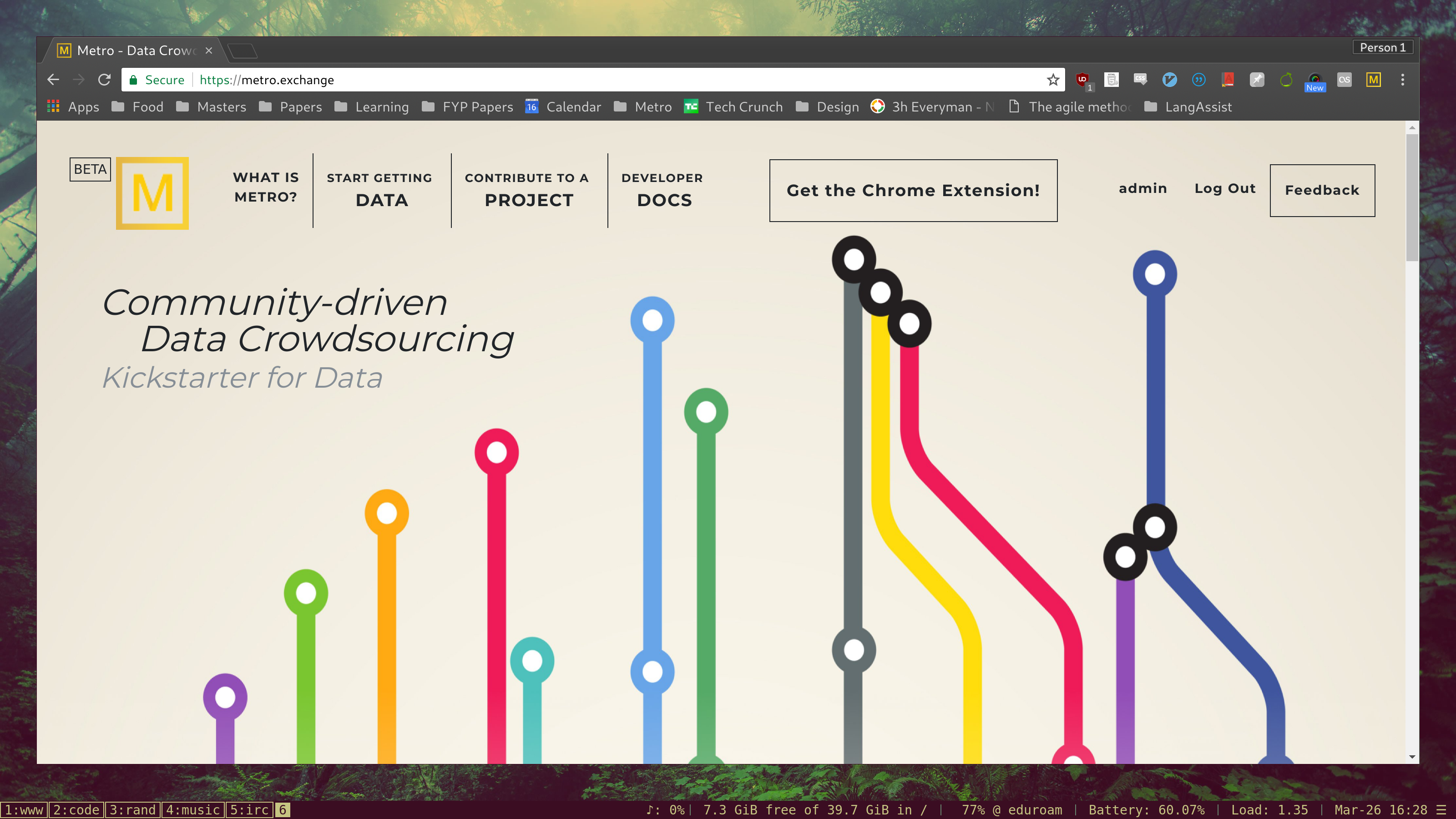Open the Tech Crunch bookmark
The image size is (1456, 819).
pos(733,107)
